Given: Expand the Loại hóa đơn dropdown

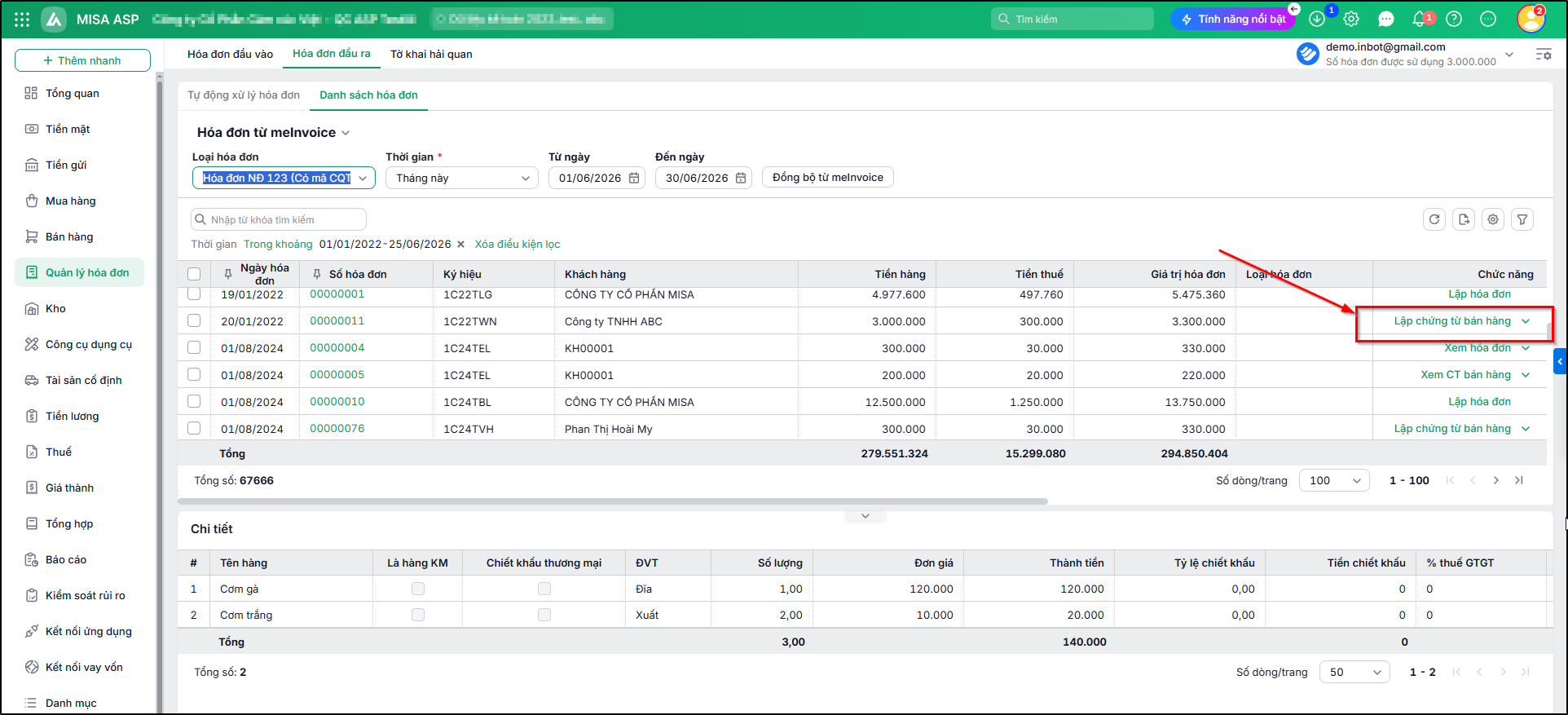Looking at the screenshot, I should click(x=284, y=178).
